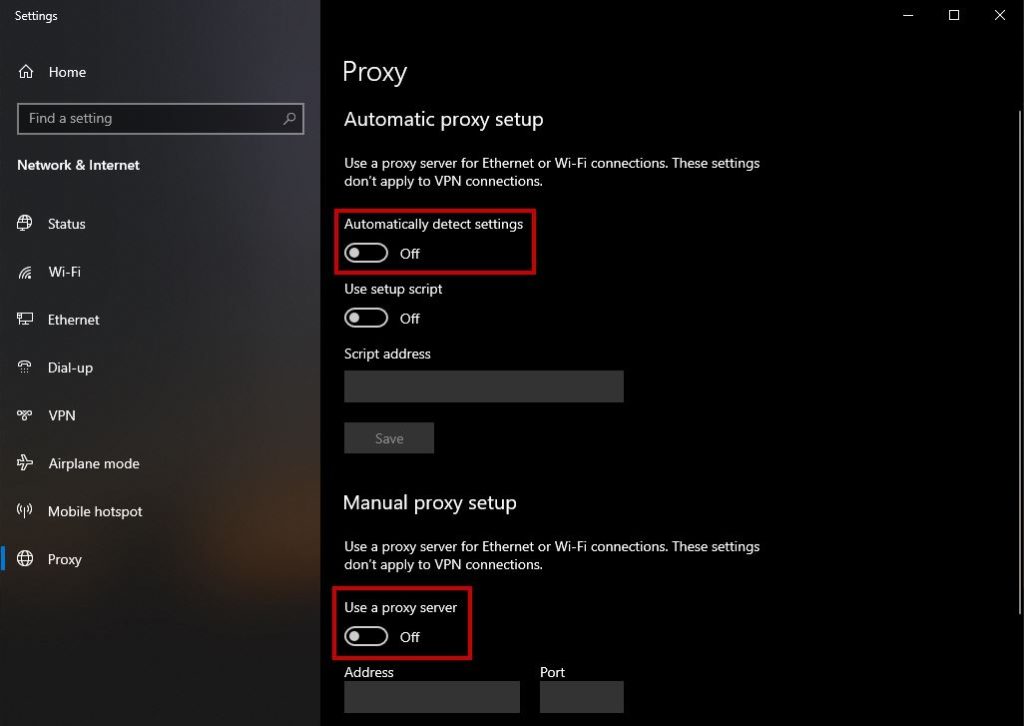Viewport: 1024px width, 726px height.
Task: Click the proxy Address field
Action: [x=431, y=697]
